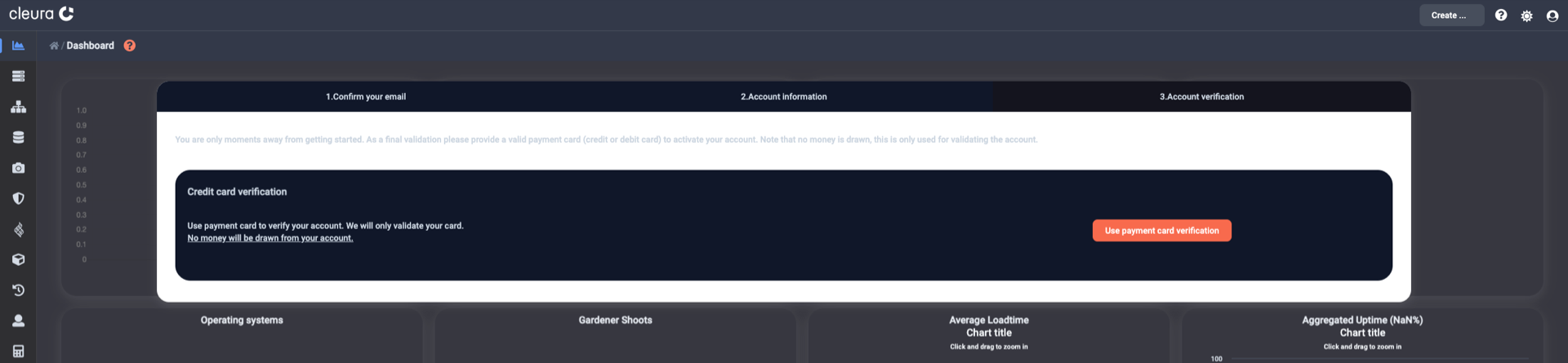Image resolution: width=1568 pixels, height=363 pixels.
Task: Open the network topology sidebar icon
Action: click(18, 107)
